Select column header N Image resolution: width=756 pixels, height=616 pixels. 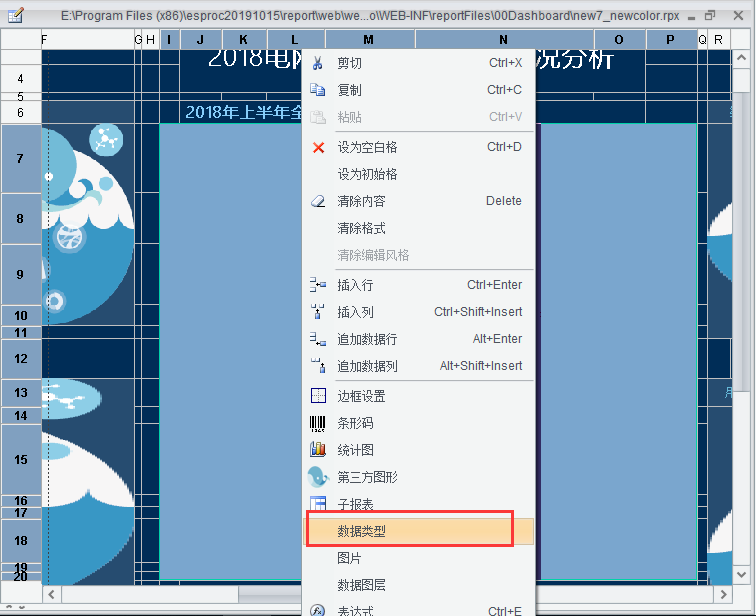[504, 40]
